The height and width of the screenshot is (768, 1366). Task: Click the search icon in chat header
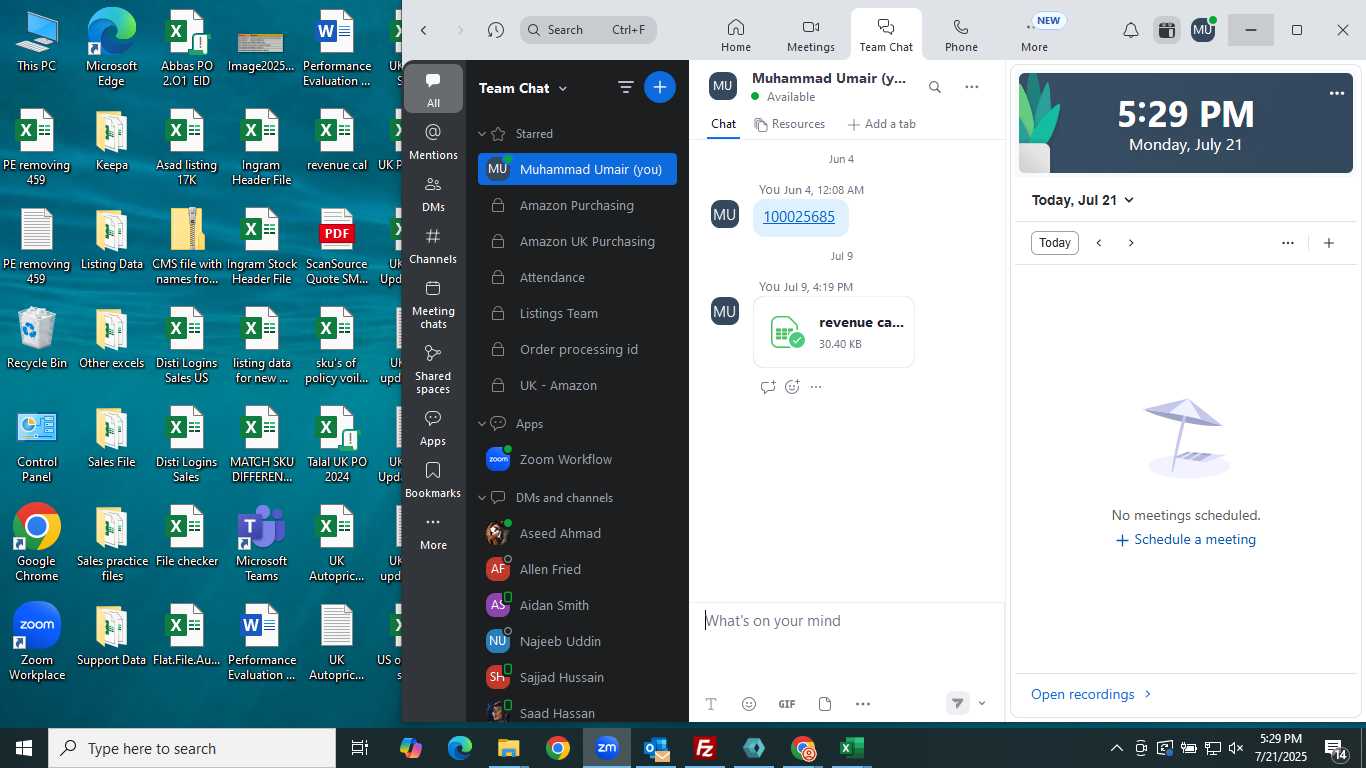tap(935, 87)
